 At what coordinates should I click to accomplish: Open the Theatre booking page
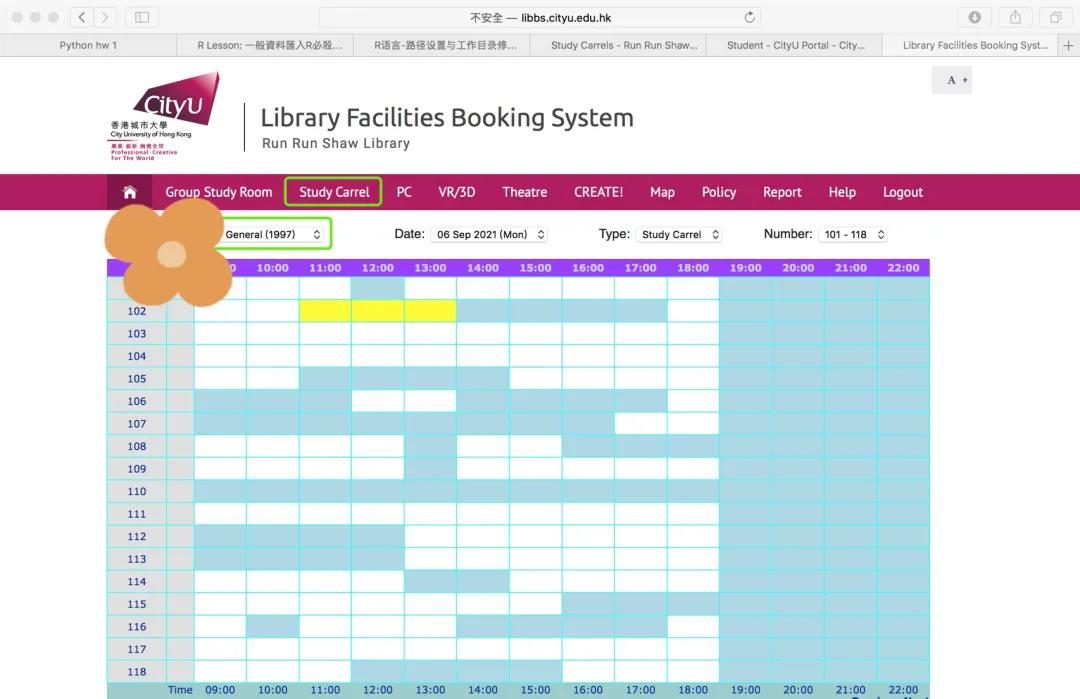524,192
